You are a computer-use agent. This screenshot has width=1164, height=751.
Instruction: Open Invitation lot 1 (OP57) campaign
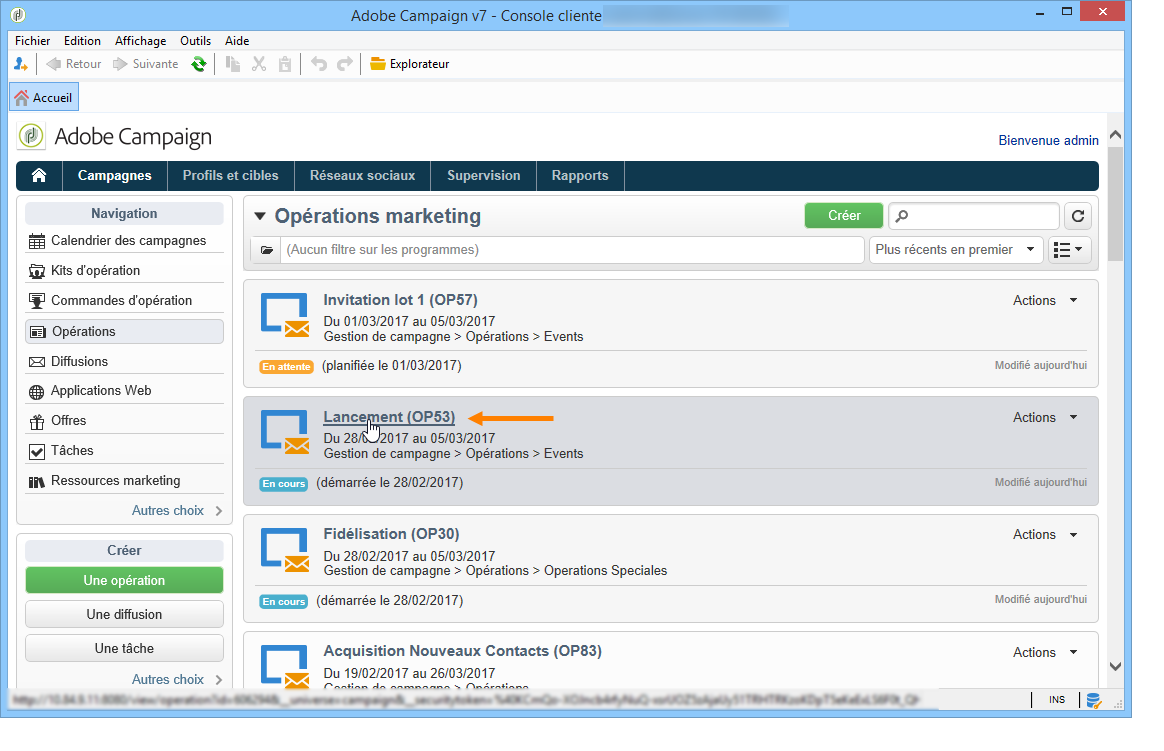pos(400,300)
